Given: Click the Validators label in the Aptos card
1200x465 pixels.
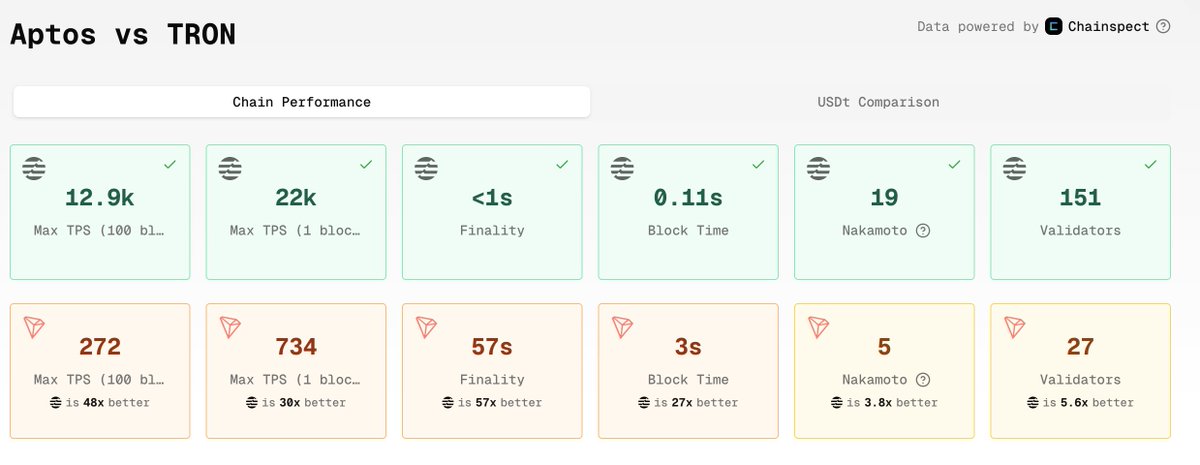Looking at the screenshot, I should 1080,230.
